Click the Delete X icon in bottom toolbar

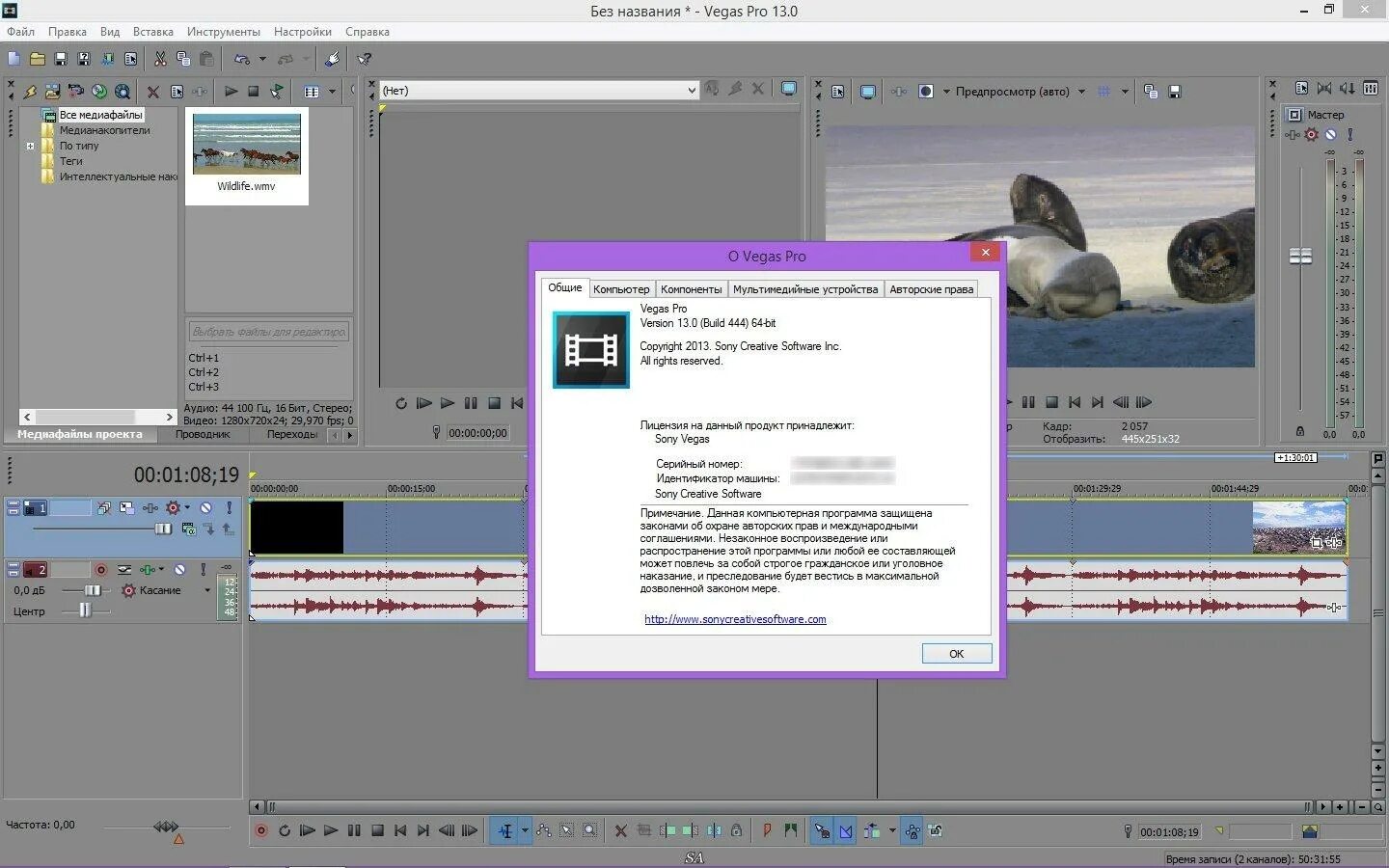(x=620, y=830)
